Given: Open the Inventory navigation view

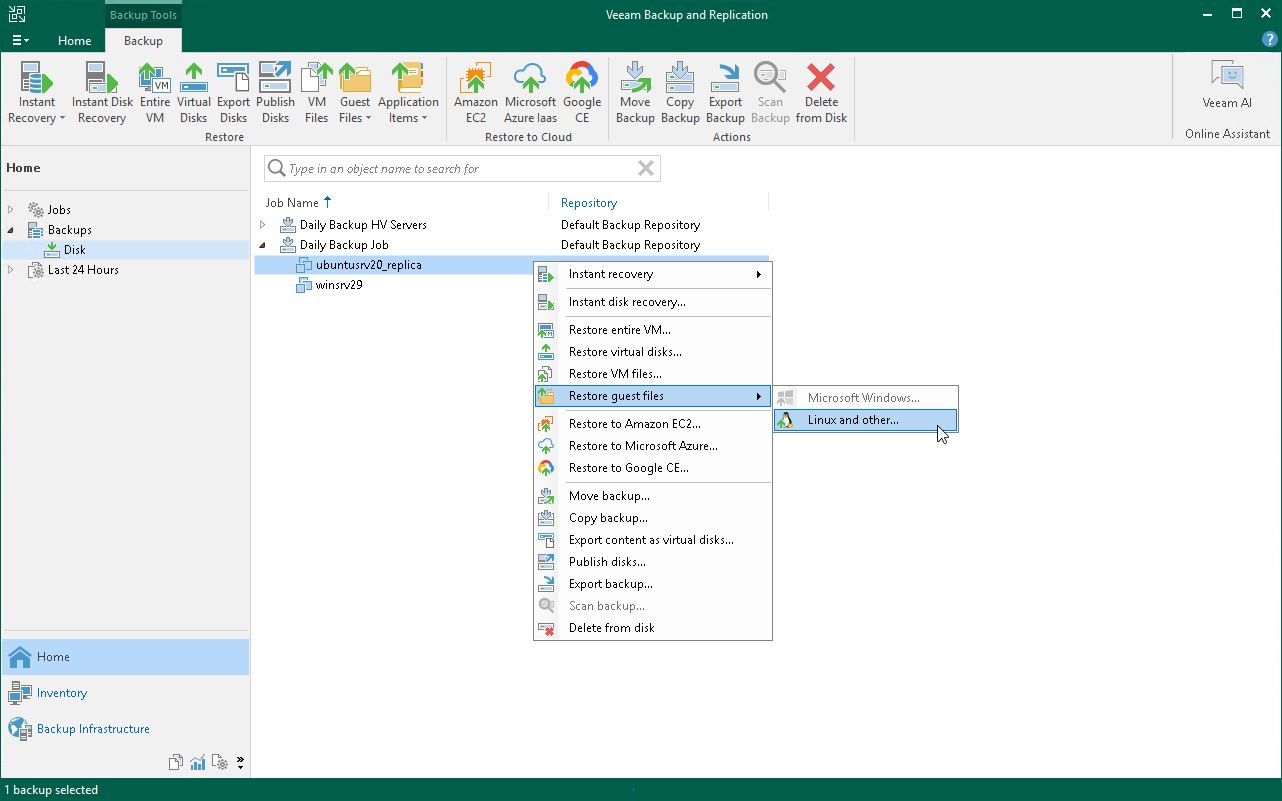Looking at the screenshot, I should (x=125, y=693).
